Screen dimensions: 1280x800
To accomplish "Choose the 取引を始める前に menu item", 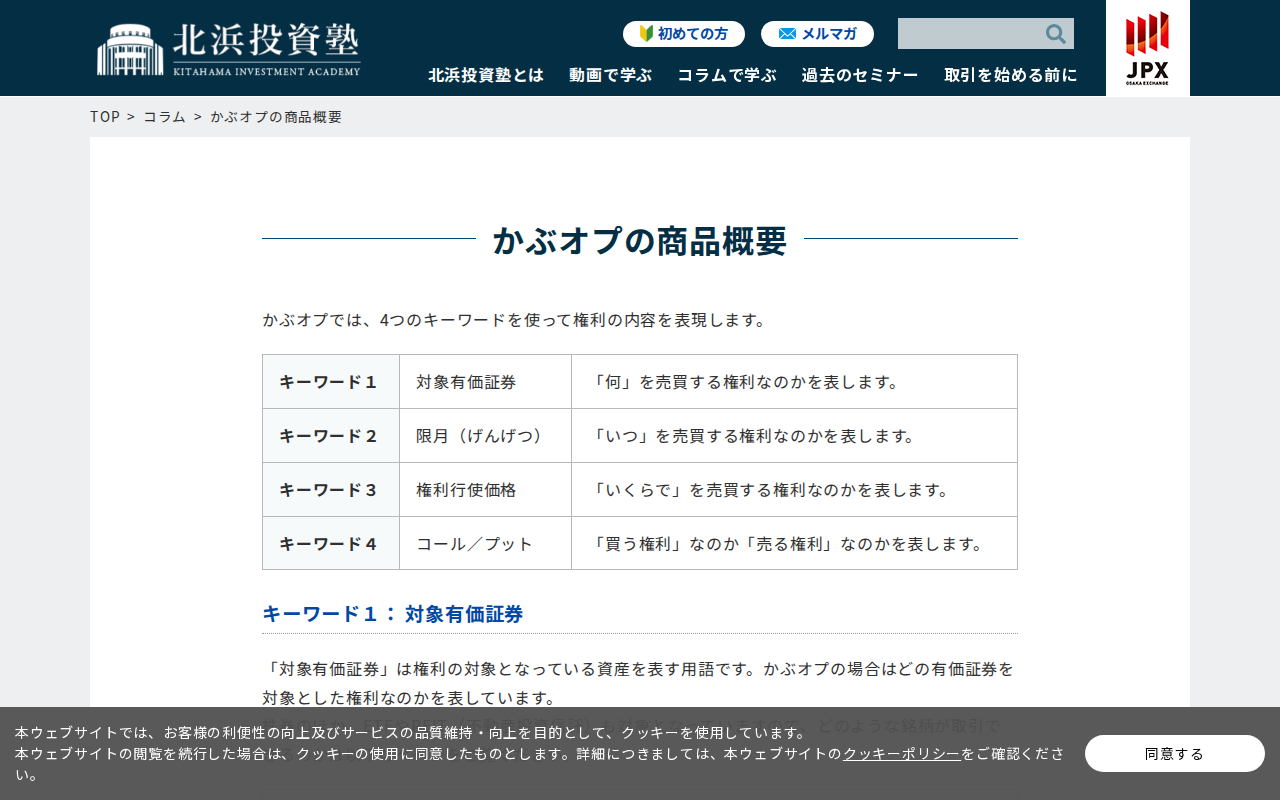I will coord(1011,75).
